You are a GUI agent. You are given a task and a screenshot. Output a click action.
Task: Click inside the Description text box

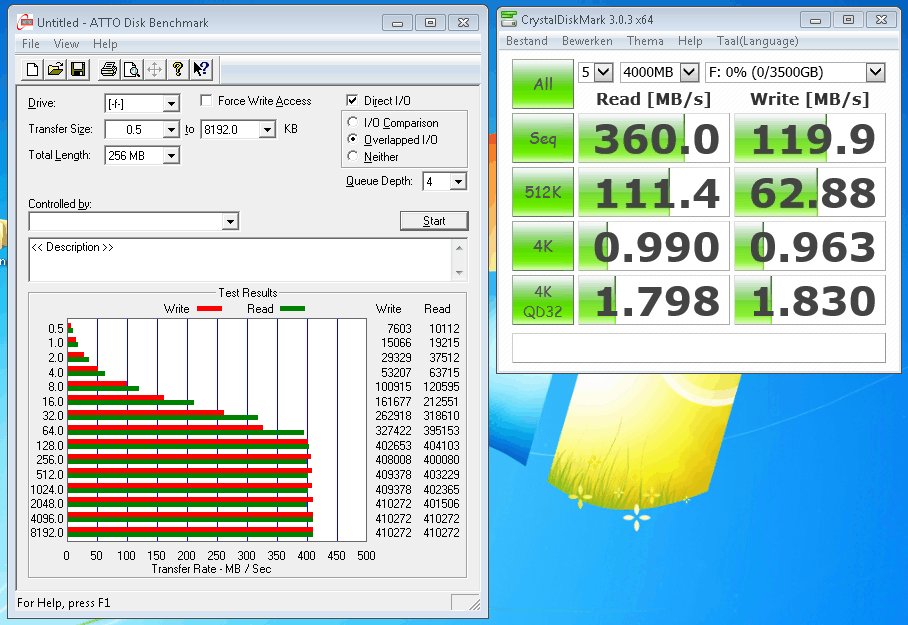[x=240, y=260]
